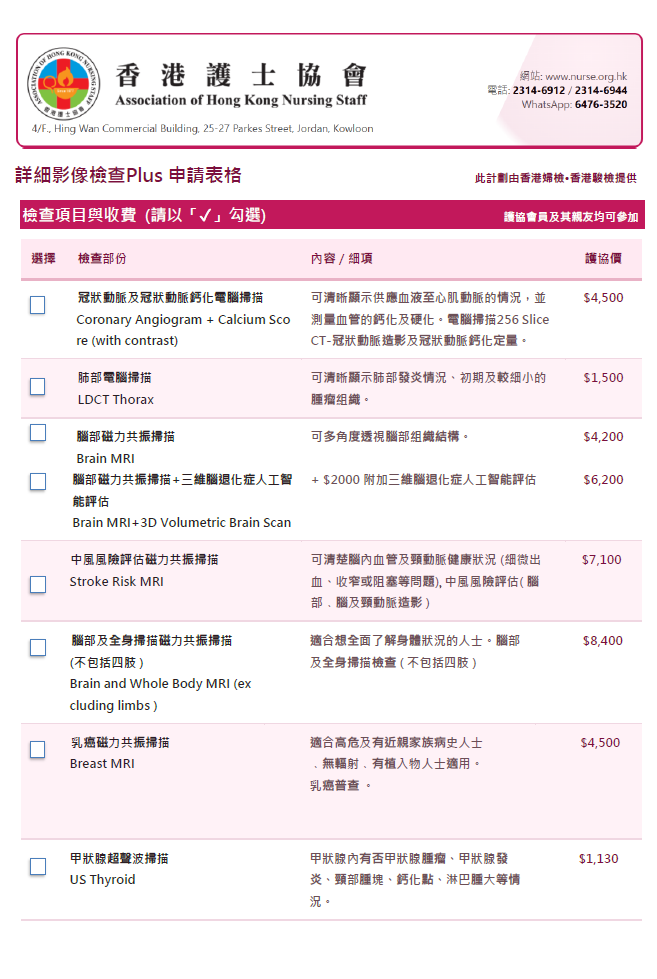
Task: Click the 內容 / 細項 column header
Action: (x=341, y=258)
